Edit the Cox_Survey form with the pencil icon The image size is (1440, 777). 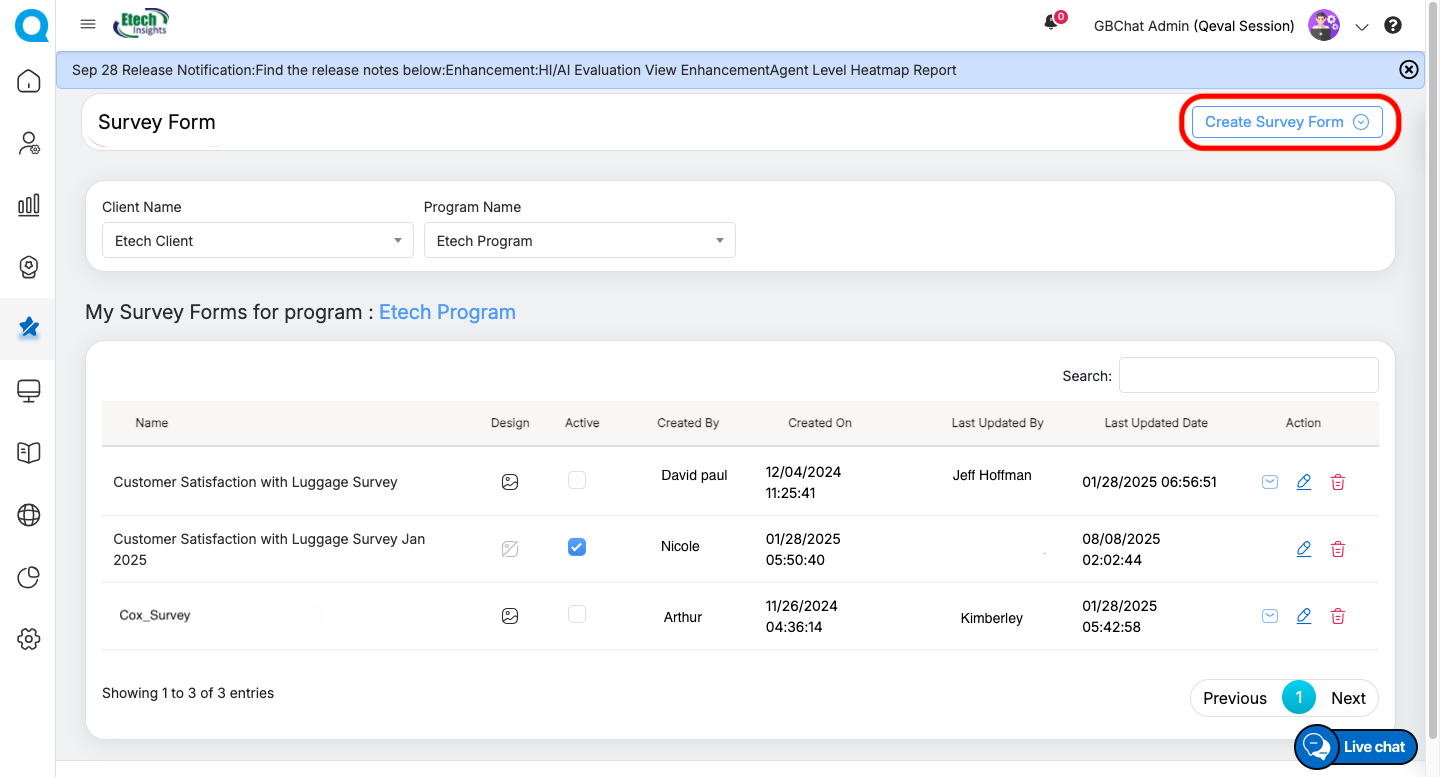click(x=1303, y=616)
